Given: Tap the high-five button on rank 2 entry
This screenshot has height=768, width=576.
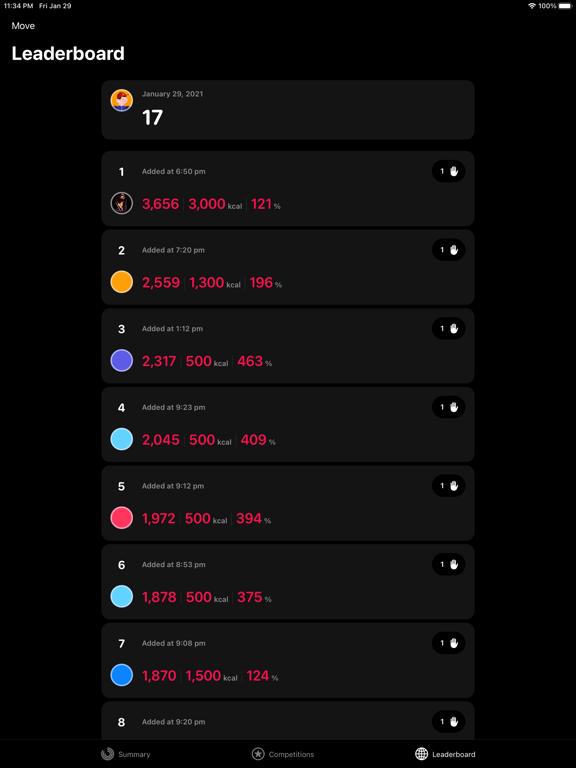Looking at the screenshot, I should click(448, 250).
